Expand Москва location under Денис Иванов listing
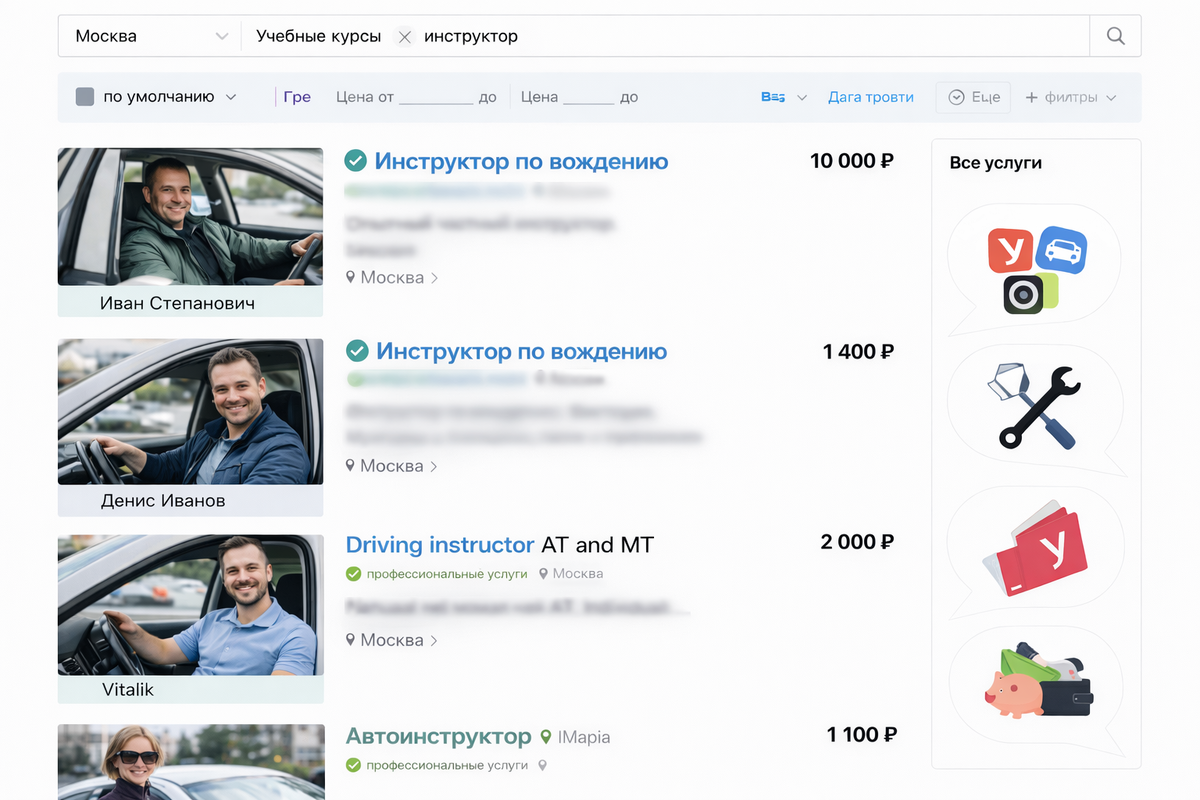 pos(392,466)
